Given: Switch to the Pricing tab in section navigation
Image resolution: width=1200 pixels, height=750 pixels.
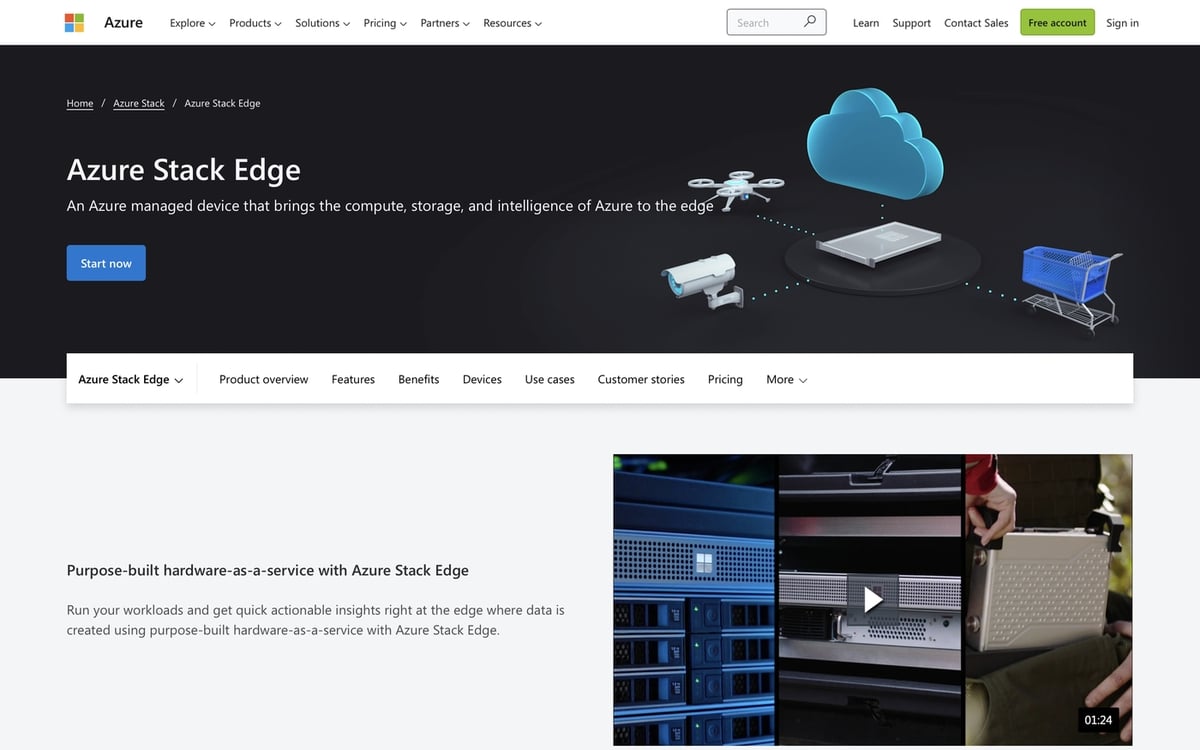Looking at the screenshot, I should [x=724, y=379].
